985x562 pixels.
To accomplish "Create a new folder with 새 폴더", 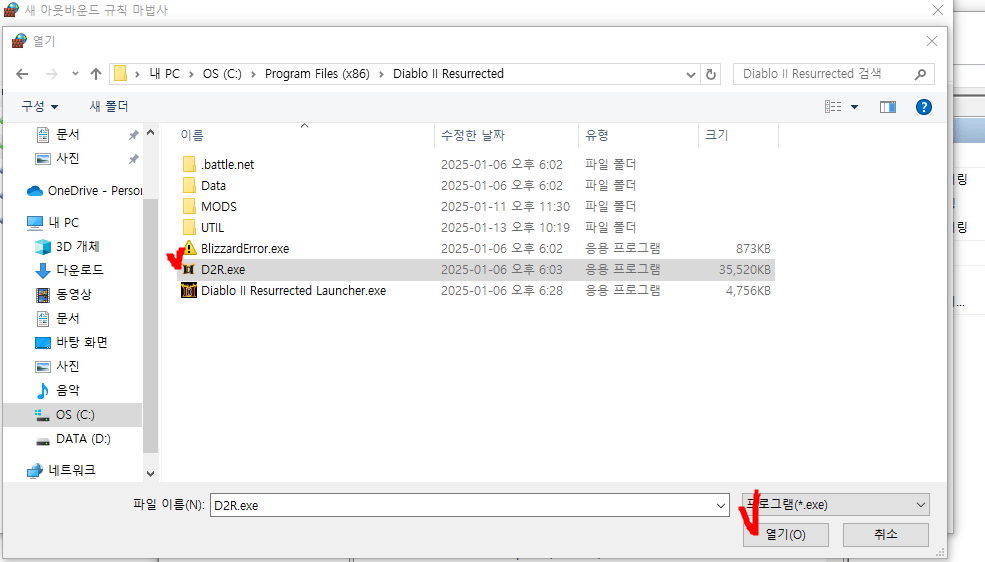I will pyautogui.click(x=109, y=107).
